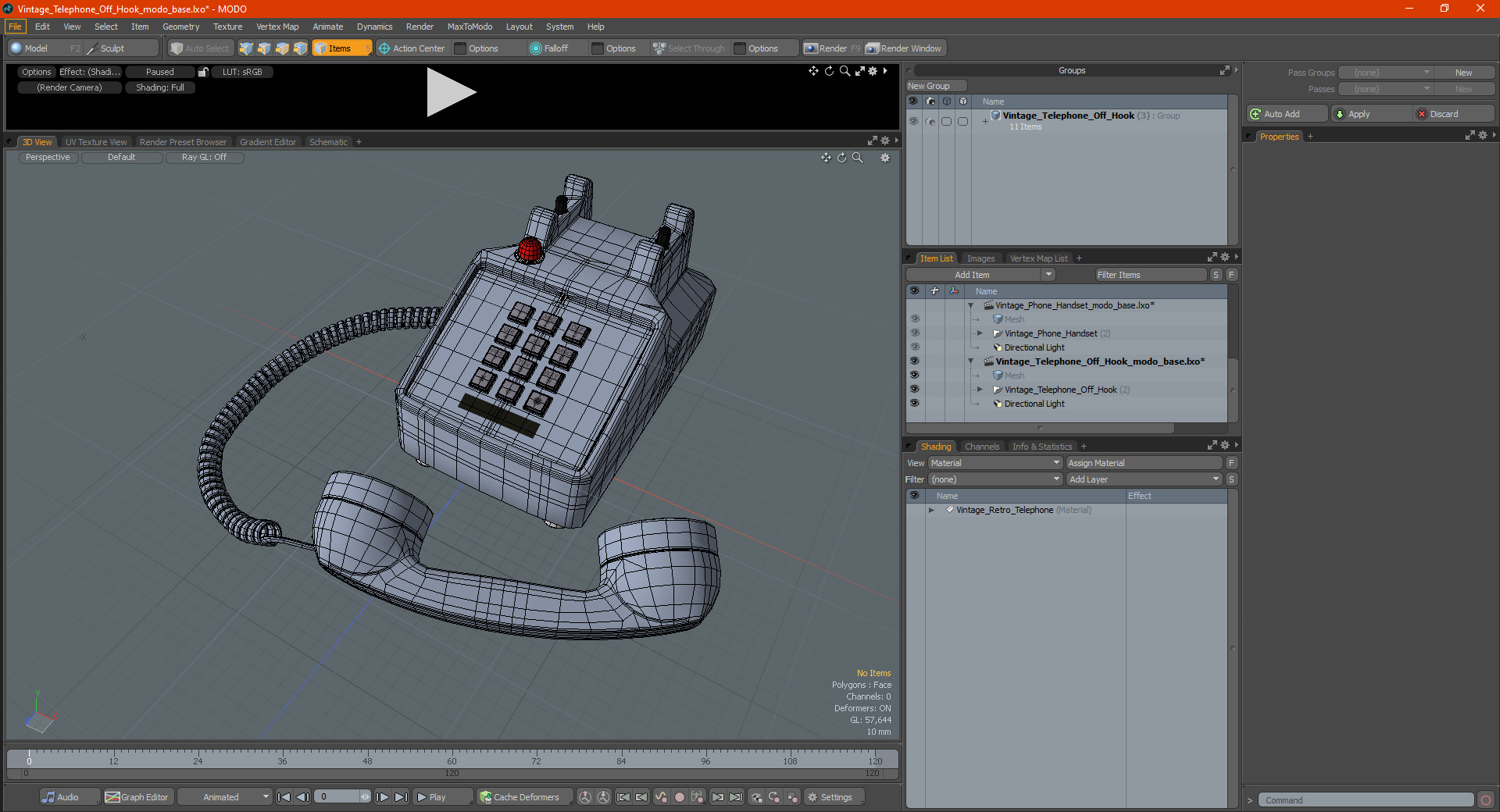
Task: Open the Add Layer dropdown
Action: [x=1144, y=479]
